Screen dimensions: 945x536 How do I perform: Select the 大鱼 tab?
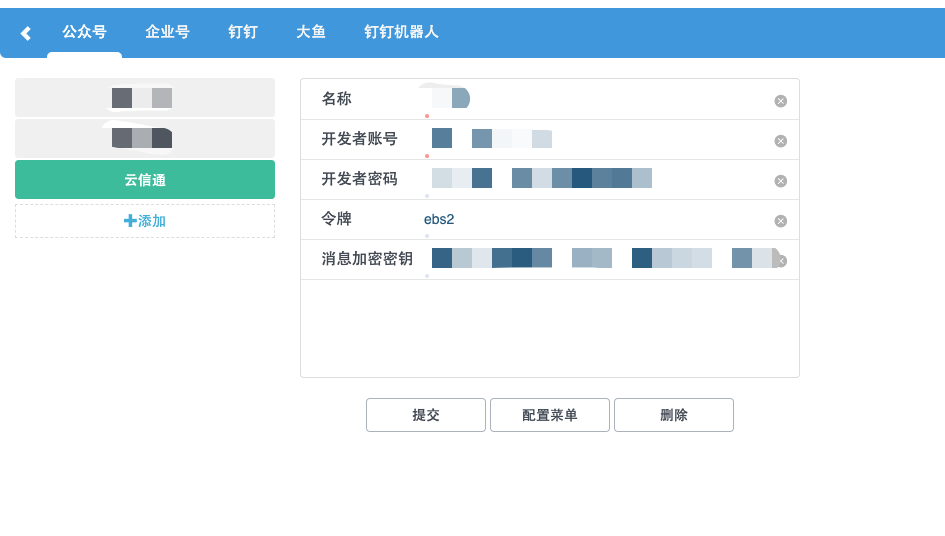[311, 32]
